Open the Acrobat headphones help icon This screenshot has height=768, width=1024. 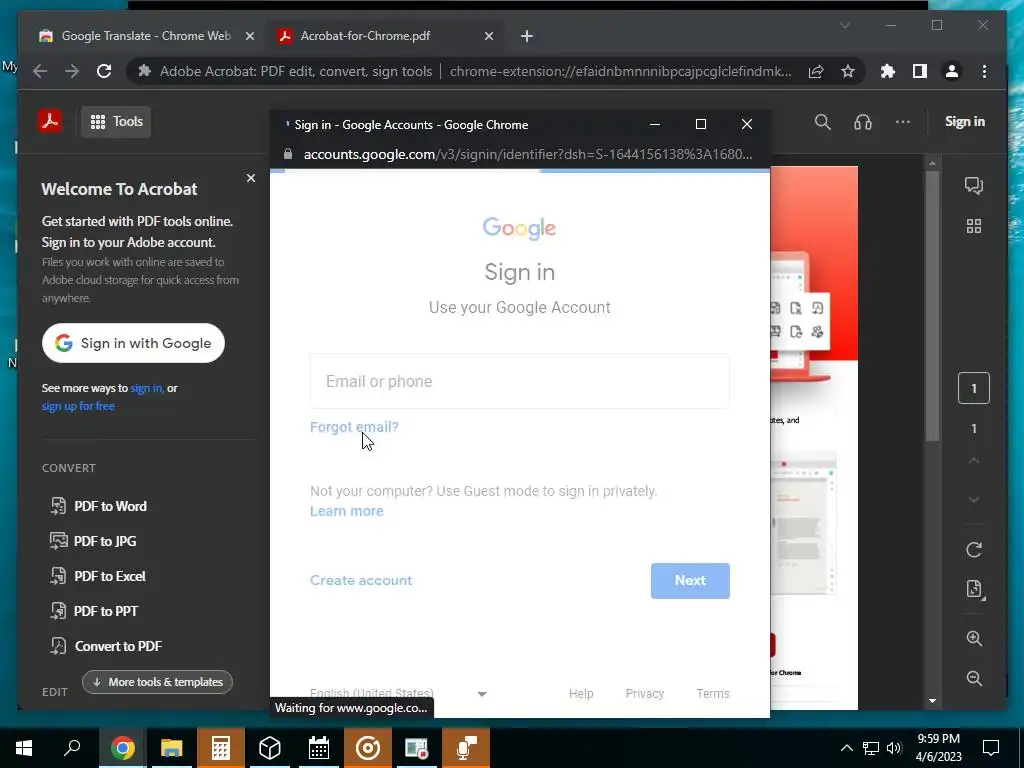pos(863,122)
